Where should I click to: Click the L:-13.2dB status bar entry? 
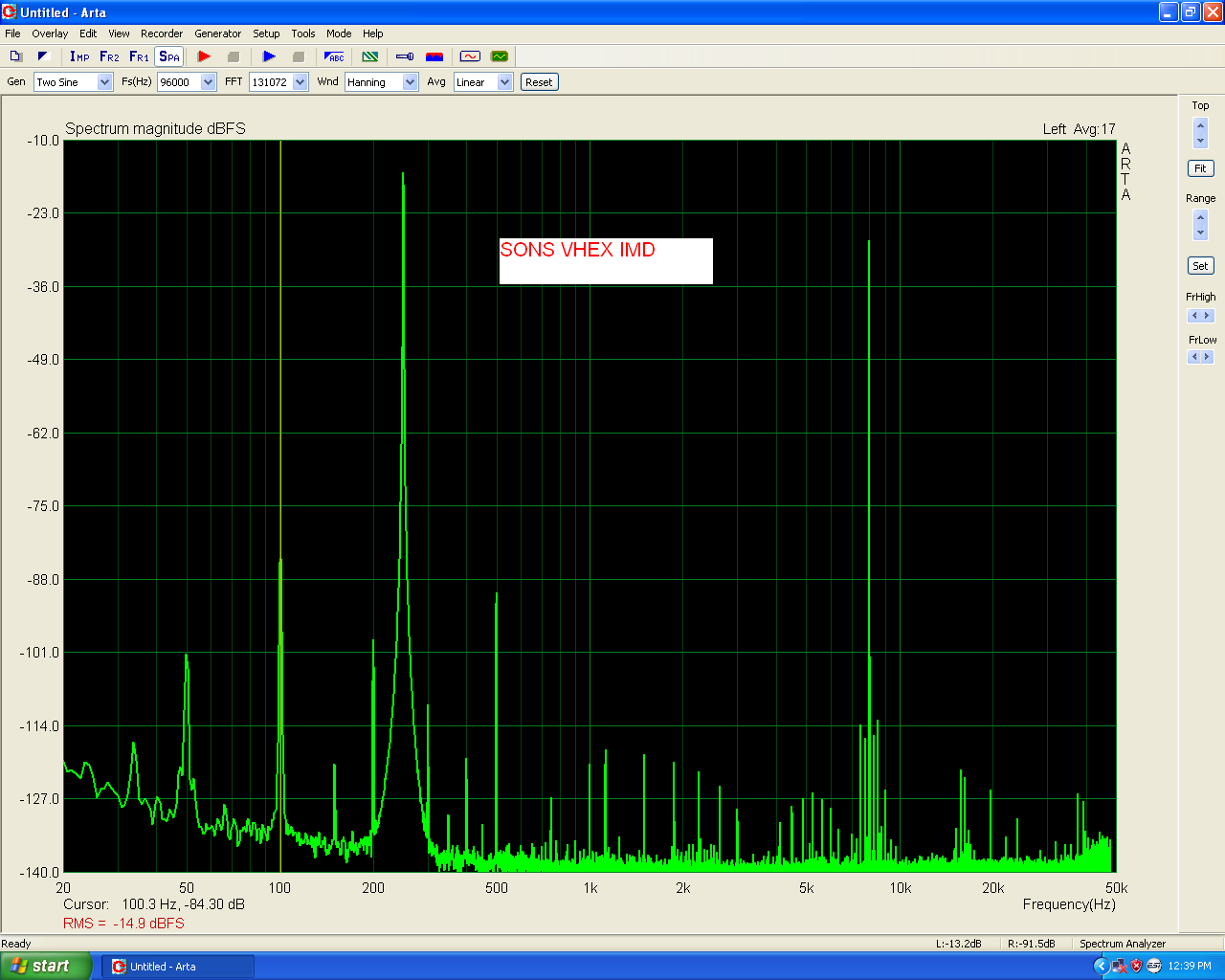click(x=959, y=944)
